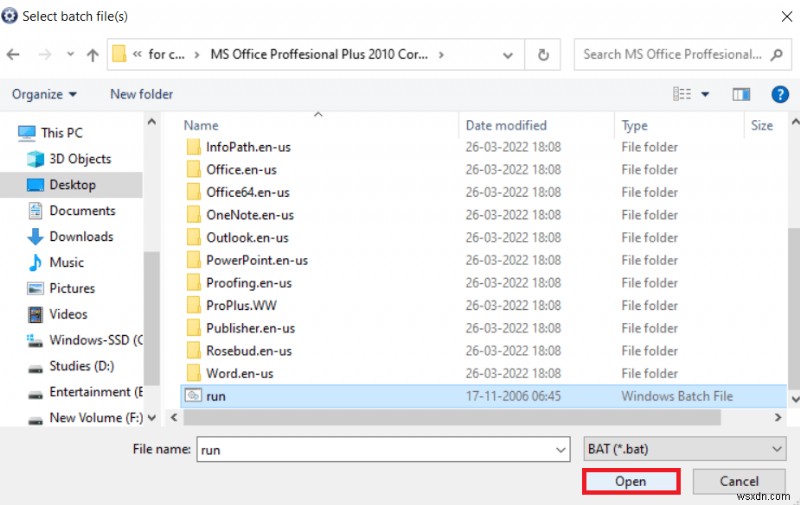Select the Rosebud.en-us folder
Screen dimensions: 800x505
248,351
